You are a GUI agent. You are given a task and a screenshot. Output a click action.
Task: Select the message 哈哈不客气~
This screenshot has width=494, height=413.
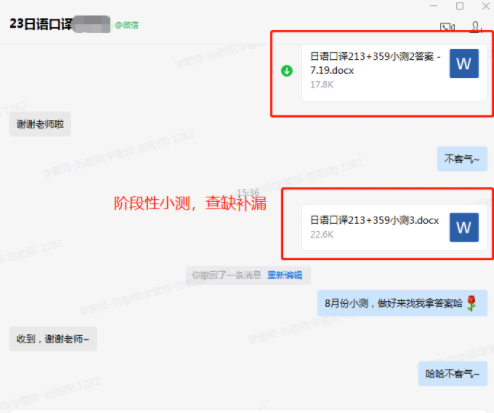click(453, 374)
